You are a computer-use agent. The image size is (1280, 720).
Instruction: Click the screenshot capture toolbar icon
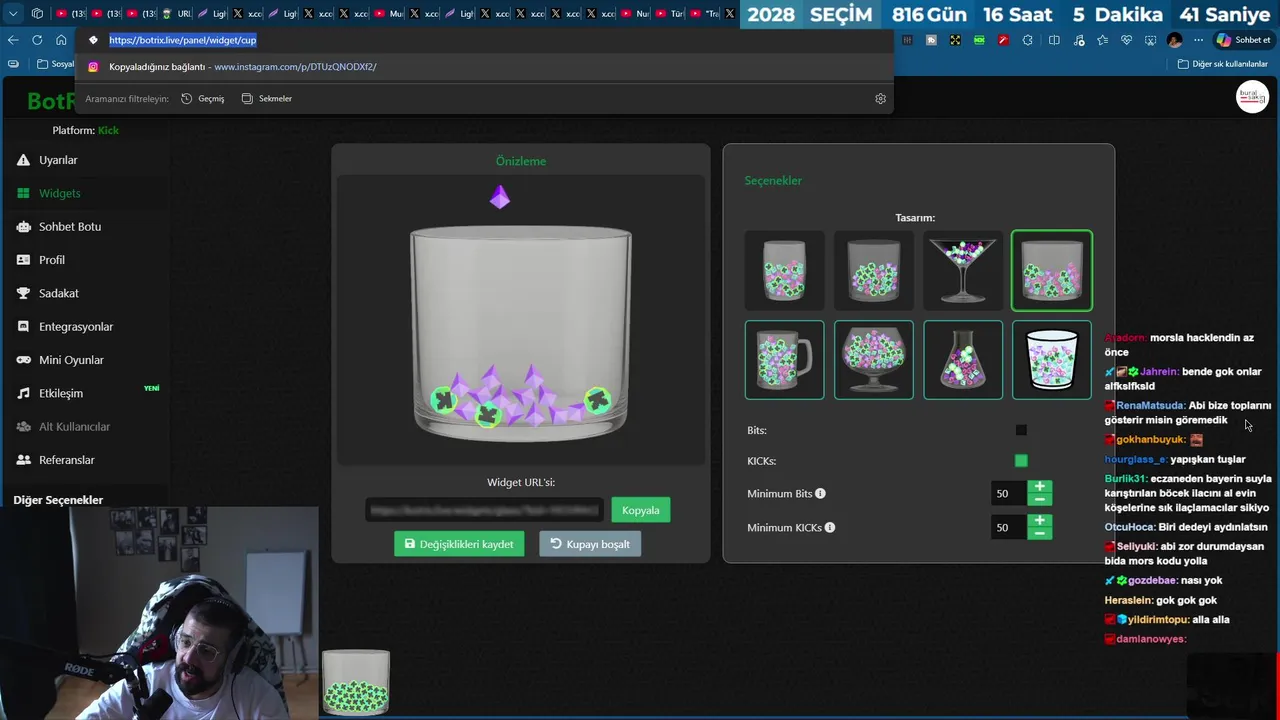coord(1150,40)
